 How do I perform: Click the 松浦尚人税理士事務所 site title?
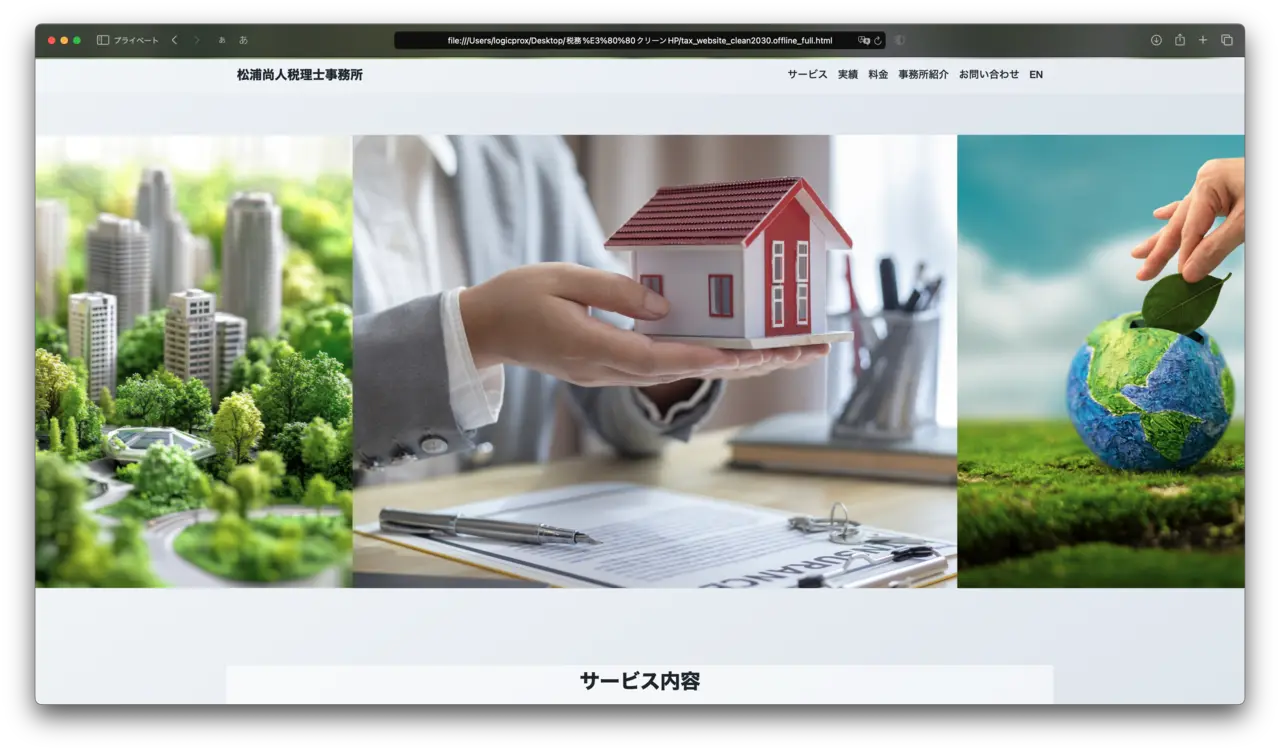coord(300,75)
